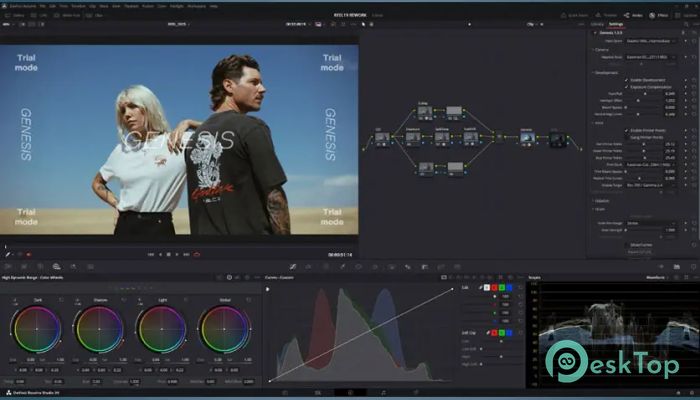Viewport: 700px width, 400px height.
Task: Click the Nodes panel icon in top toolbar
Action: click(635, 16)
